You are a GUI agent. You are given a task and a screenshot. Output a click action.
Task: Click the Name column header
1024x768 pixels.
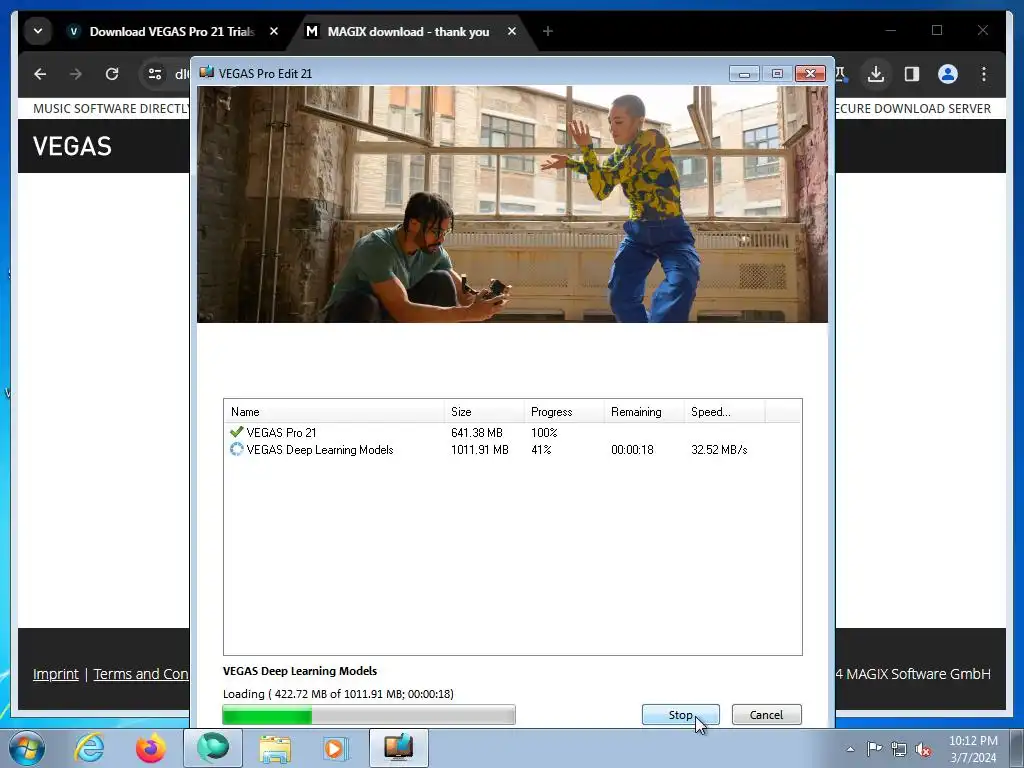click(x=334, y=411)
